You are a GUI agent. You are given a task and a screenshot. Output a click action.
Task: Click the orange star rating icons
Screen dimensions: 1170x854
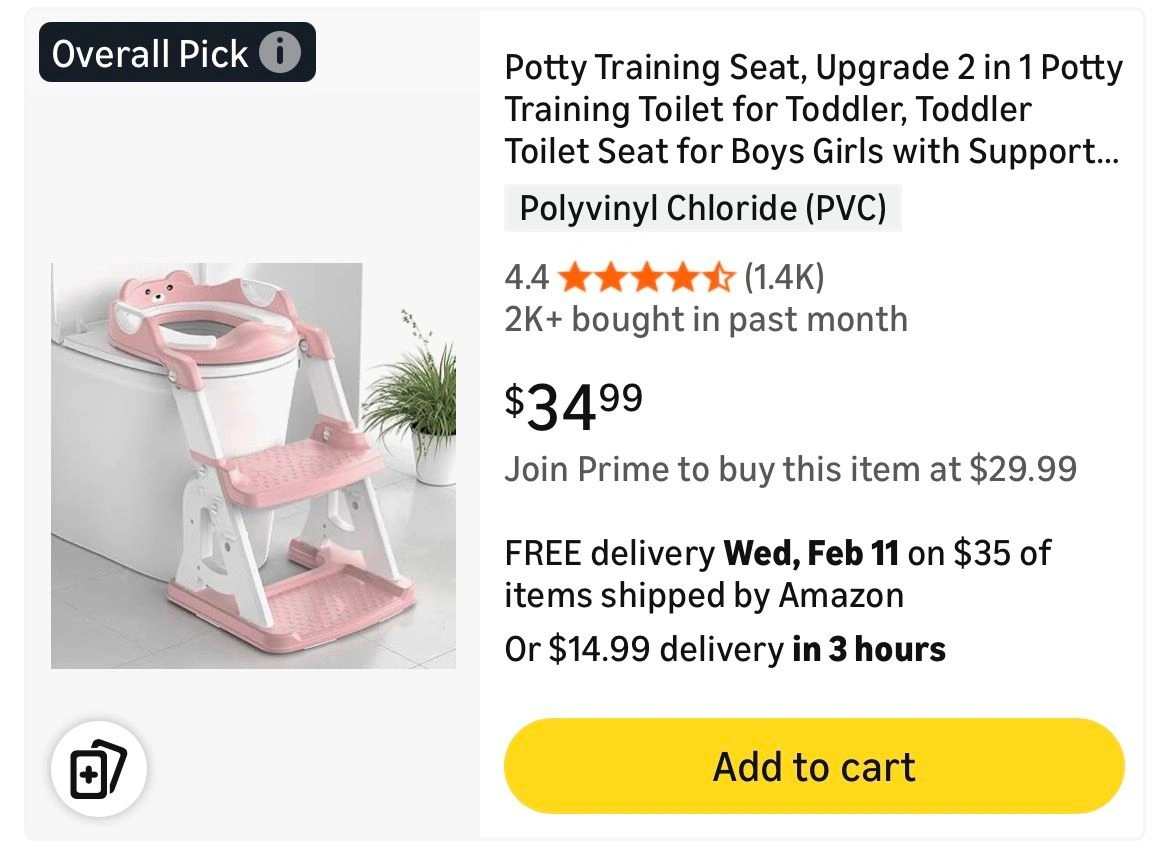click(x=647, y=276)
